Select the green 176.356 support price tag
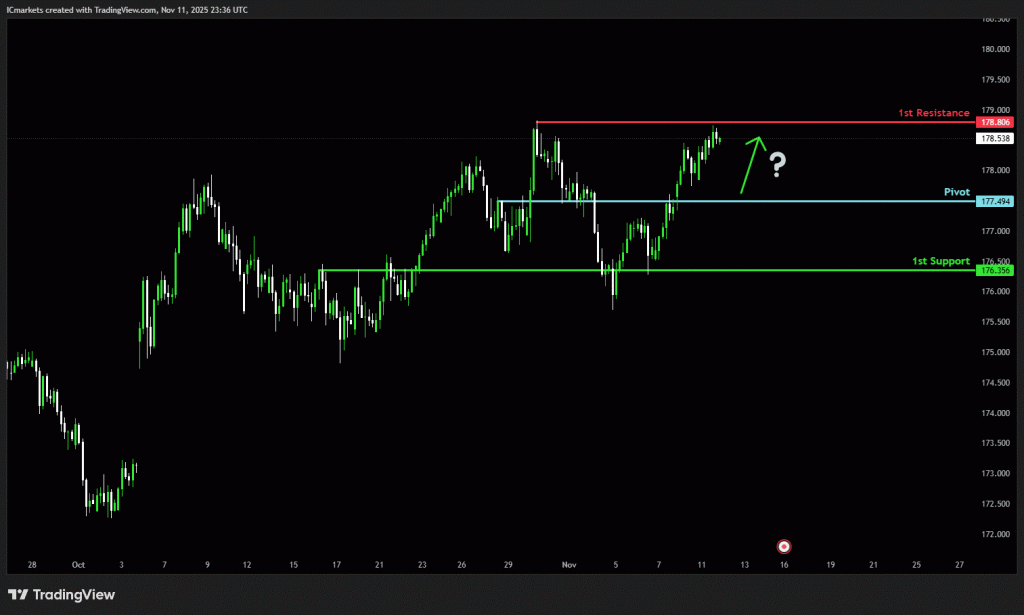Image resolution: width=1024 pixels, height=615 pixels. (996, 270)
